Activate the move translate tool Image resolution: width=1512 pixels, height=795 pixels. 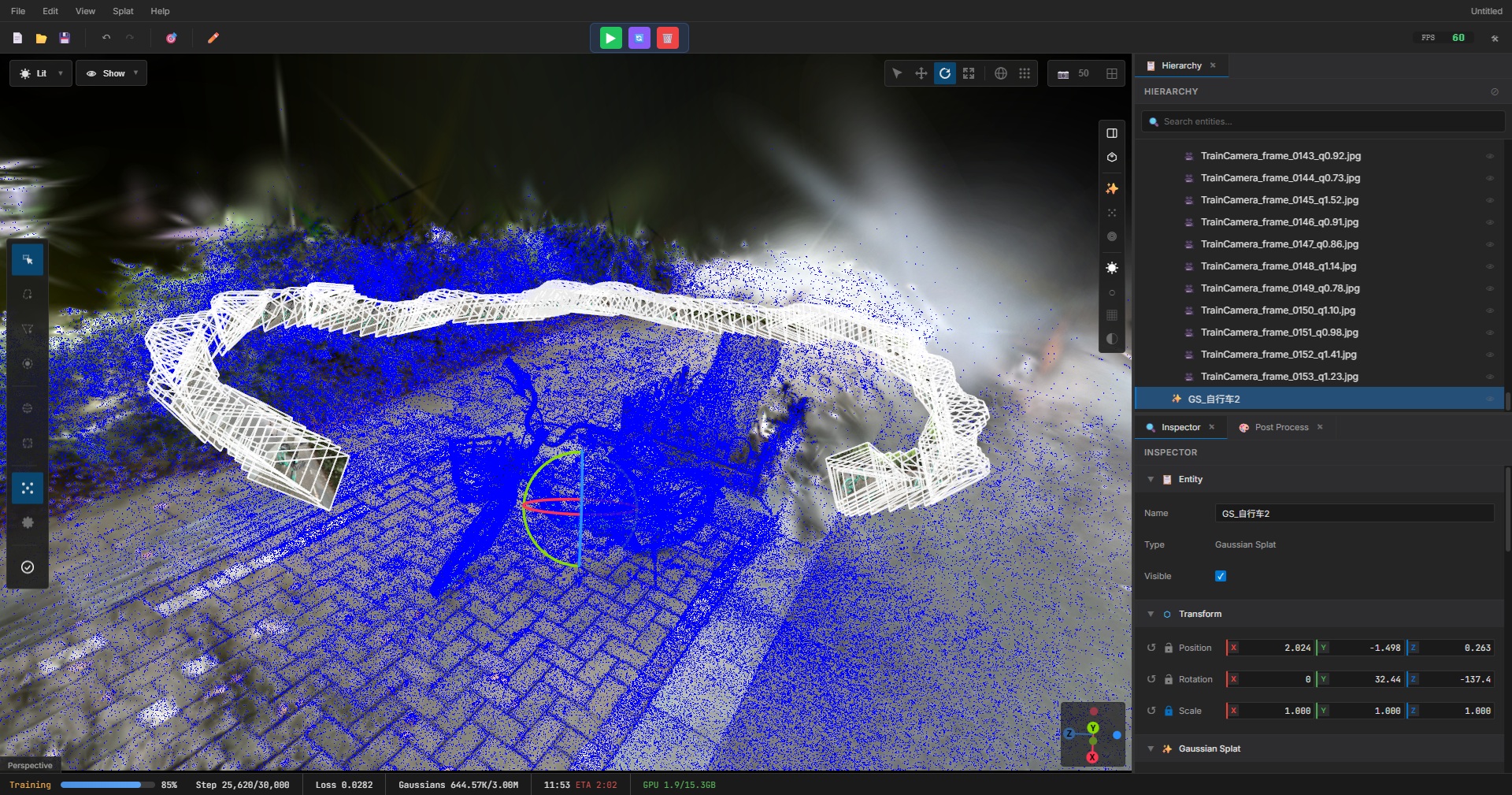click(x=921, y=73)
